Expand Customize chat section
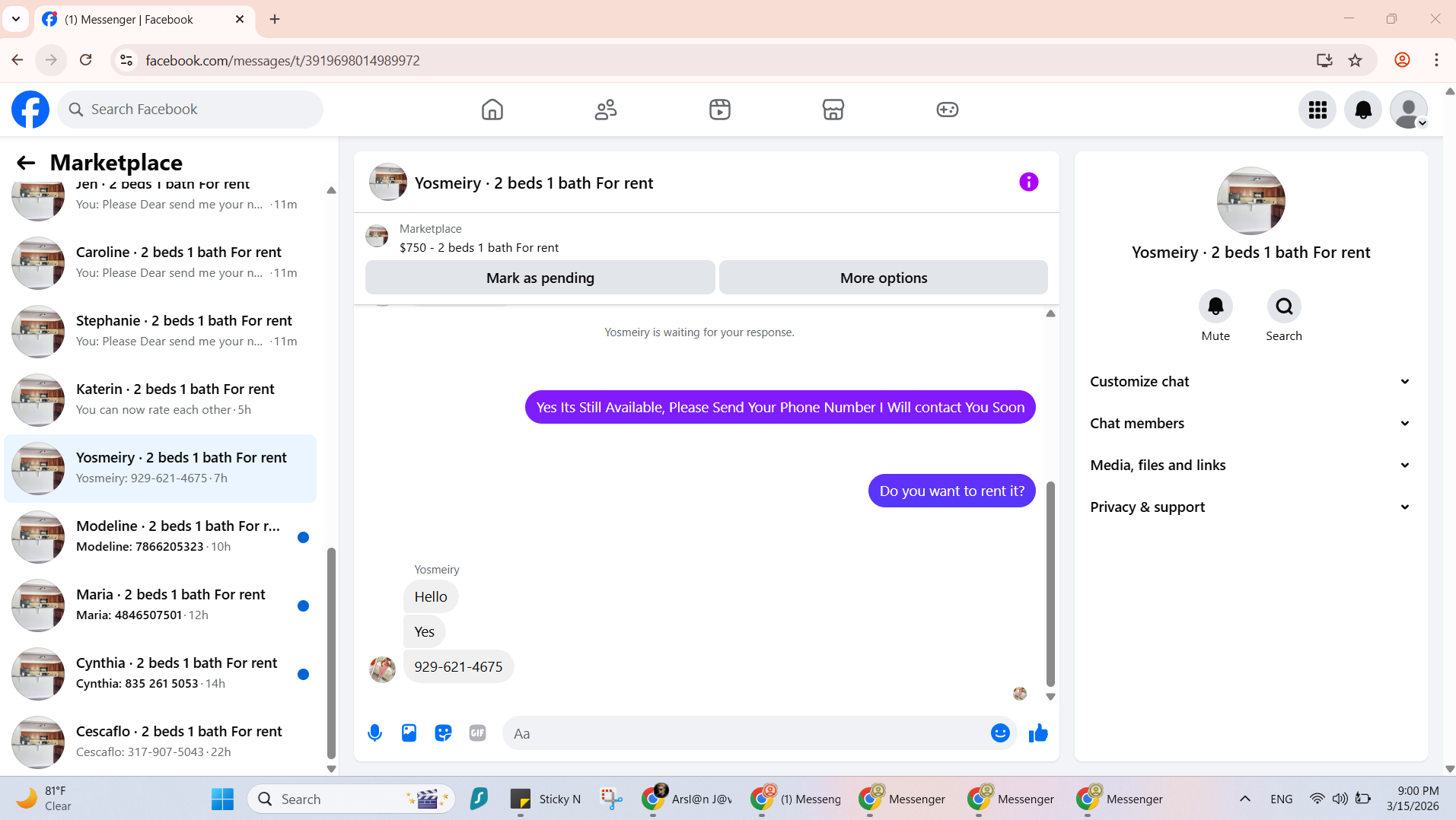 pyautogui.click(x=1251, y=382)
